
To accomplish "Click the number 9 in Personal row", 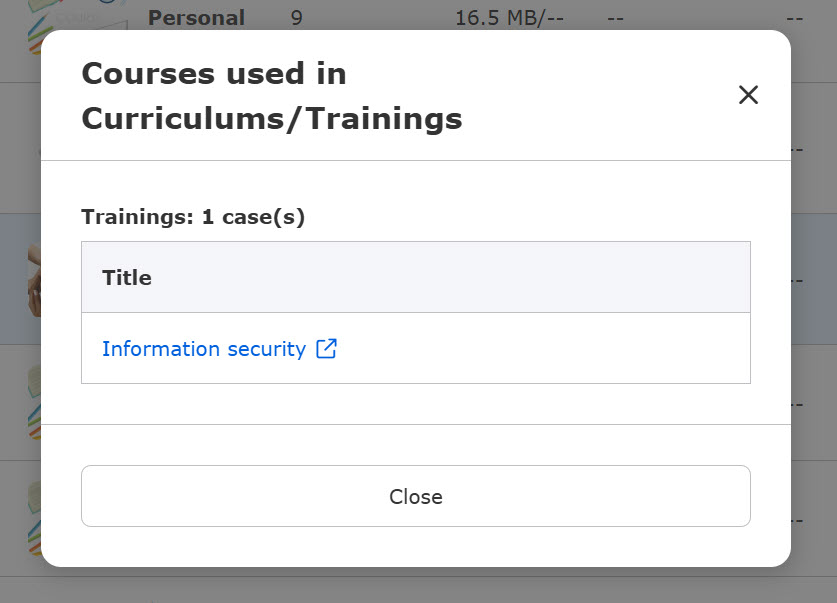I will pyautogui.click(x=296, y=18).
